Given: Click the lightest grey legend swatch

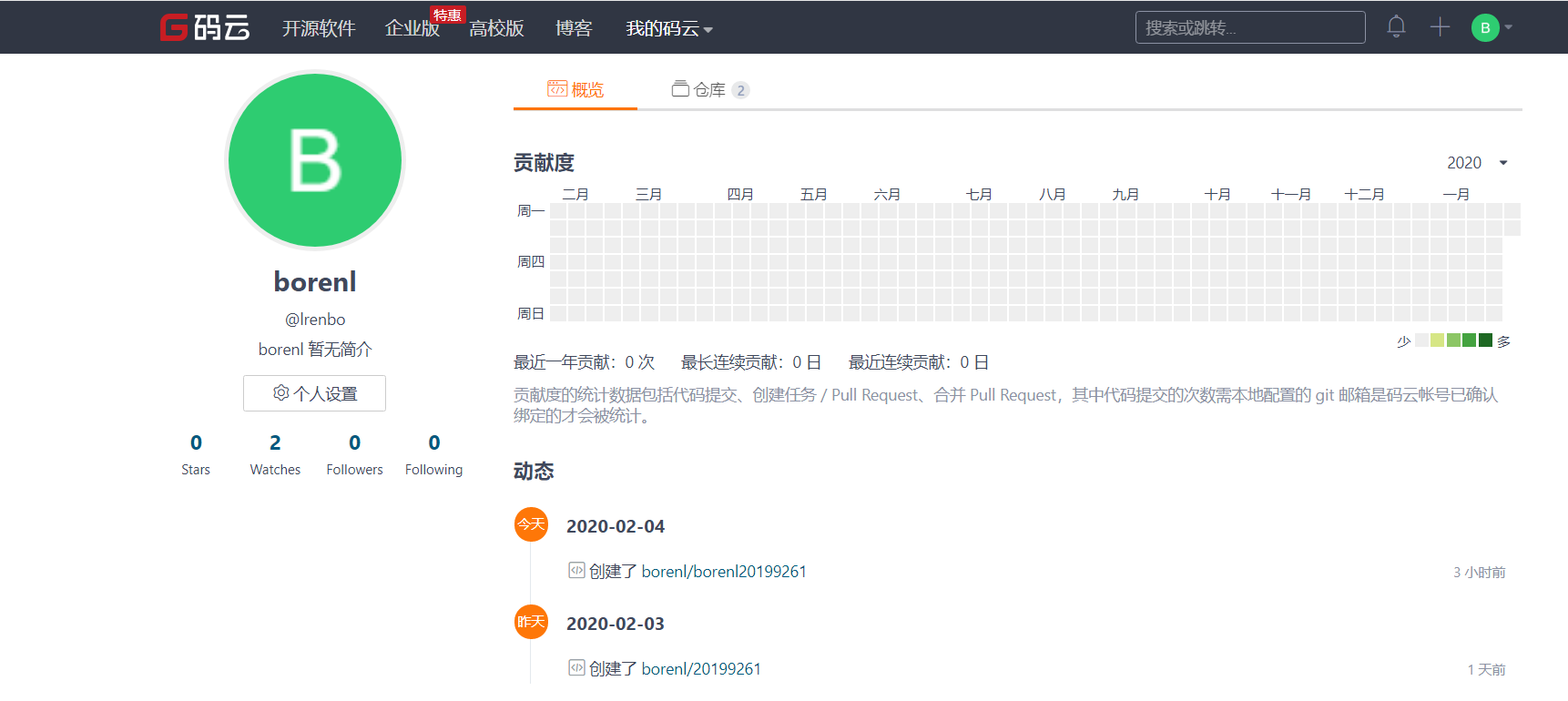Looking at the screenshot, I should point(1421,340).
